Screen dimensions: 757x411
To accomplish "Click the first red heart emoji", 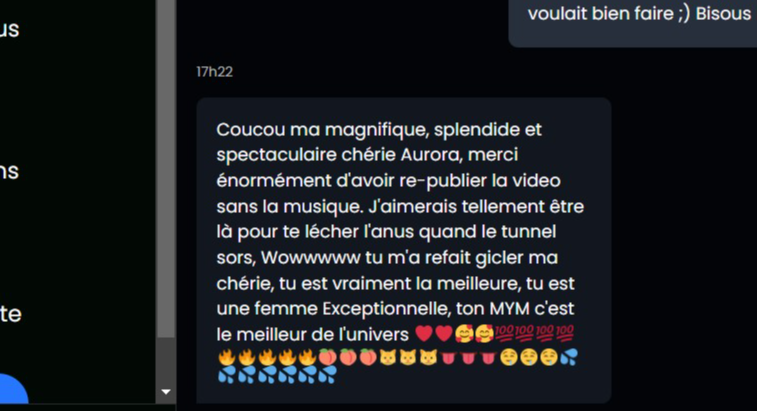I will pos(423,333).
